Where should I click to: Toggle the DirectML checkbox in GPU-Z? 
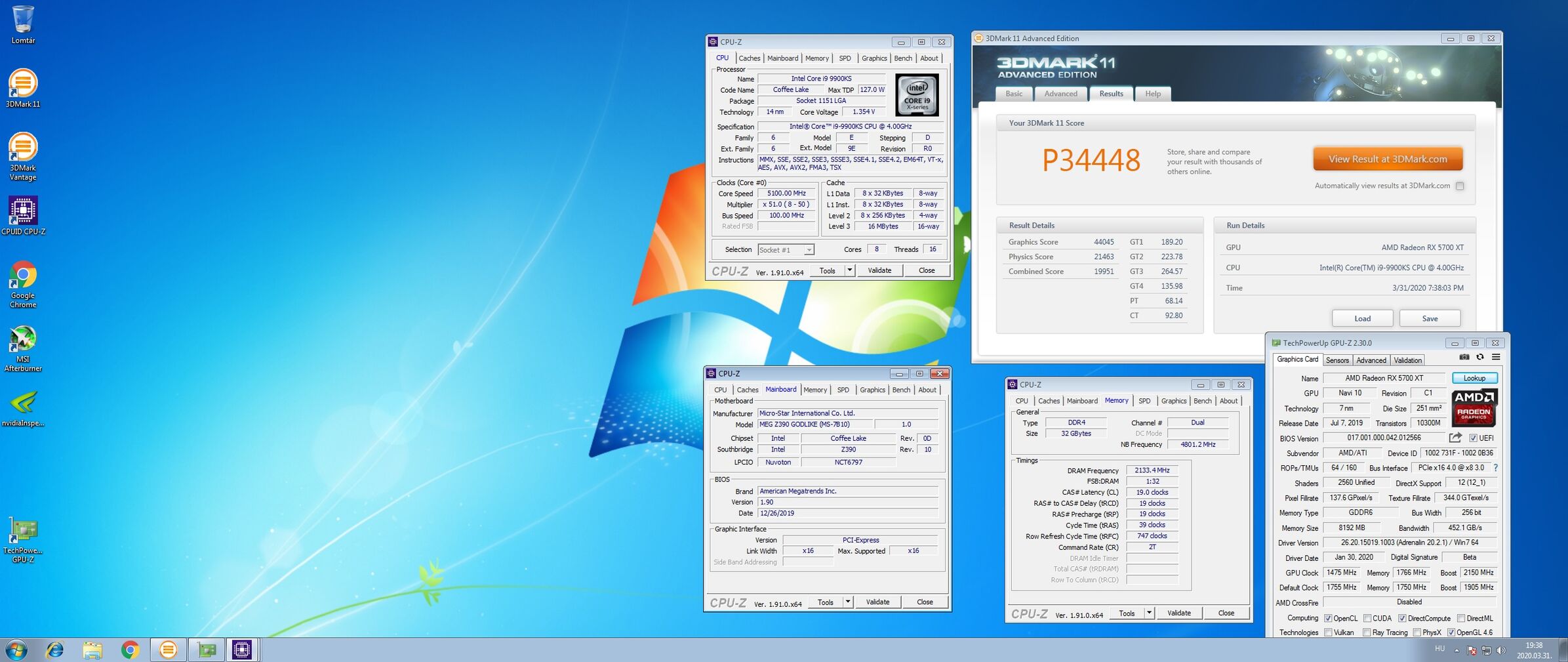(1461, 618)
